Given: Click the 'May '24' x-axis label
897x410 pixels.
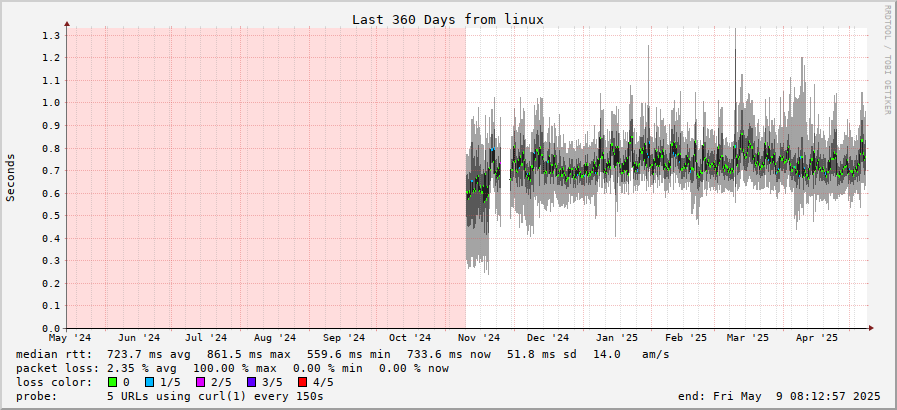Looking at the screenshot, I should [70, 339].
